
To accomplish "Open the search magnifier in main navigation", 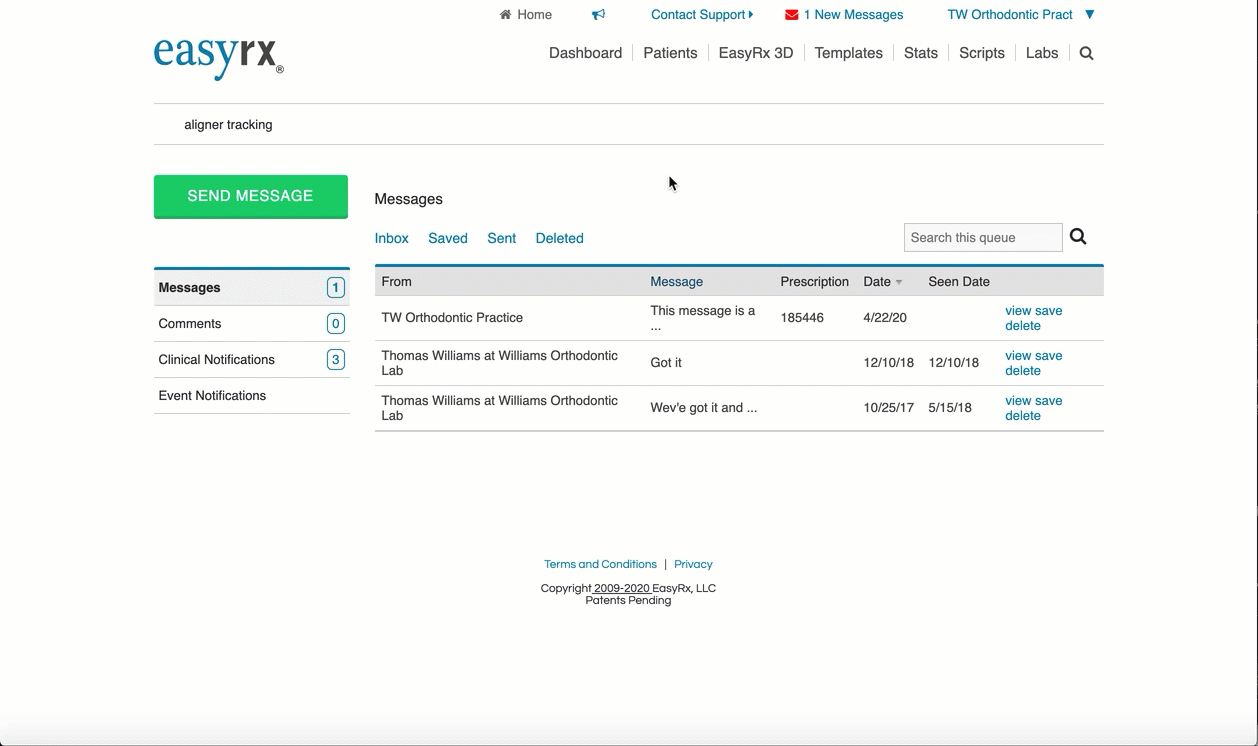I will pyautogui.click(x=1087, y=53).
